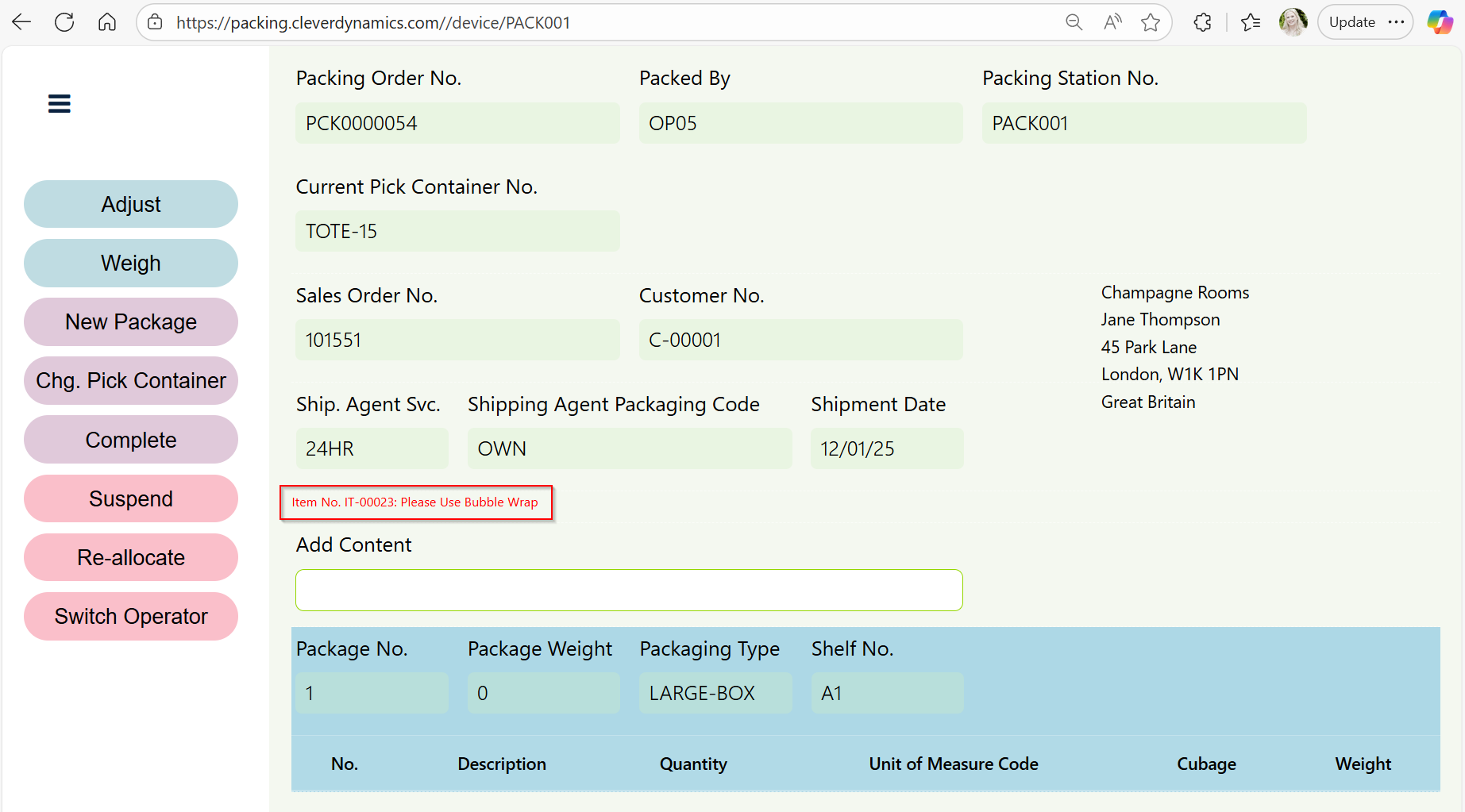Open the browser extensions icon
1465x812 pixels.
point(1203,22)
